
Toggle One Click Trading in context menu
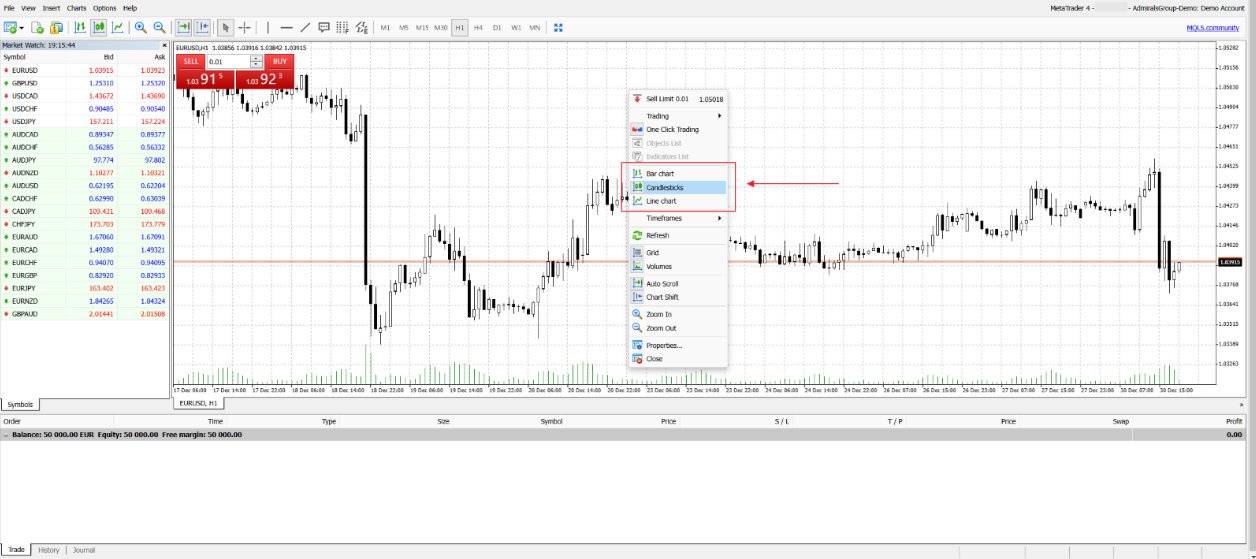[x=678, y=129]
